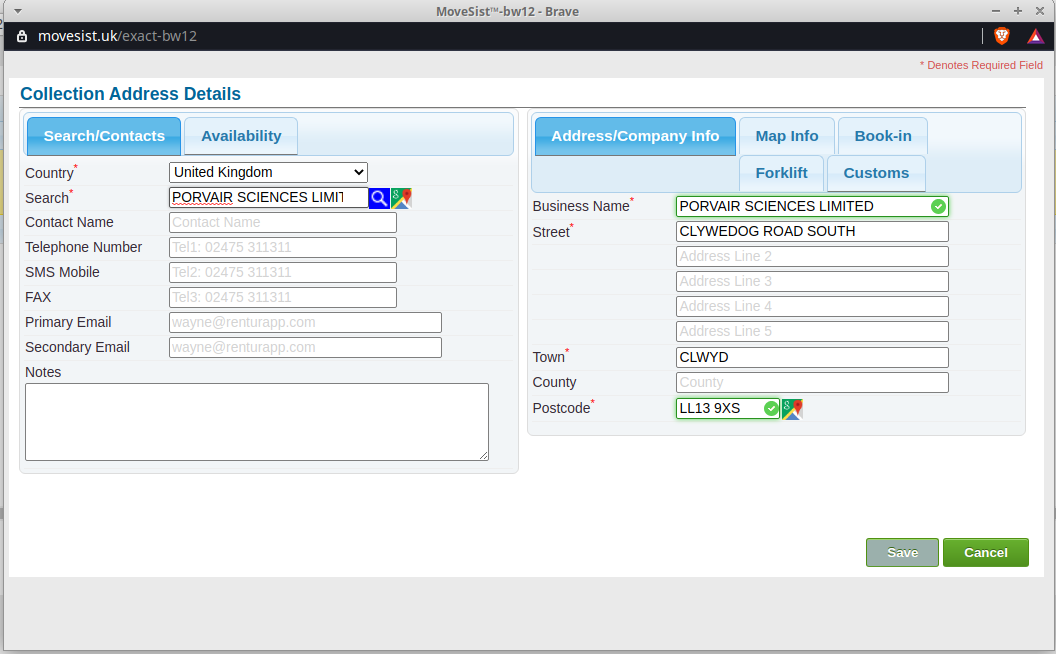Click the 'Denotes Required Field' note
The image size is (1056, 654).
[x=981, y=65]
